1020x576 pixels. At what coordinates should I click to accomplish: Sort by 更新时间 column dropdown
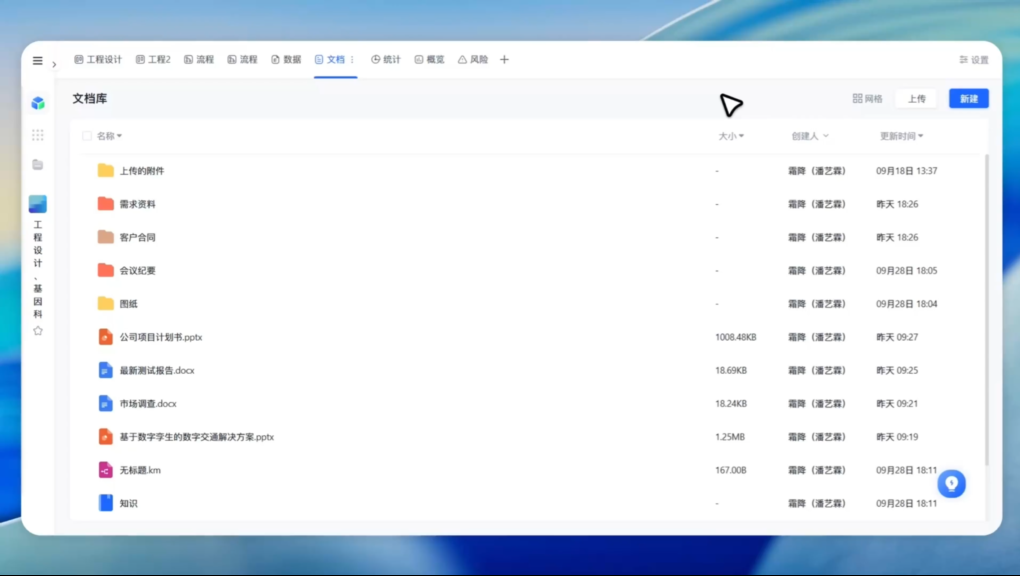click(901, 136)
